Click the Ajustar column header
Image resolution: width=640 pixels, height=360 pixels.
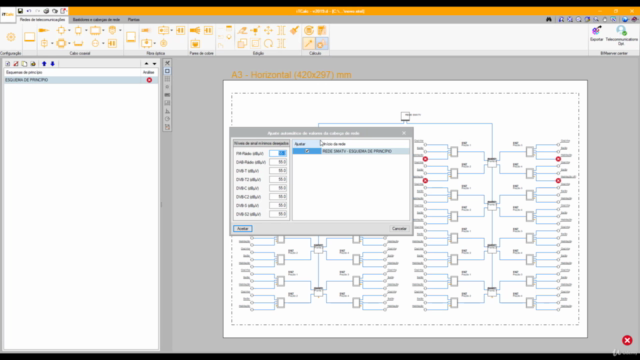pyautogui.click(x=307, y=144)
